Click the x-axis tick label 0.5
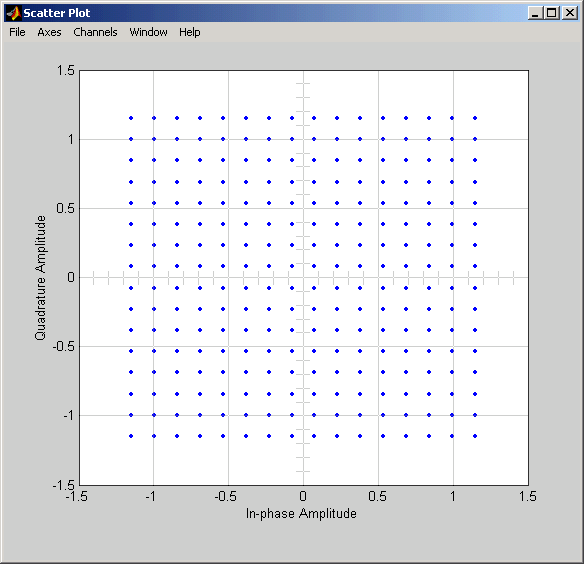584x564 pixels. (x=377, y=496)
